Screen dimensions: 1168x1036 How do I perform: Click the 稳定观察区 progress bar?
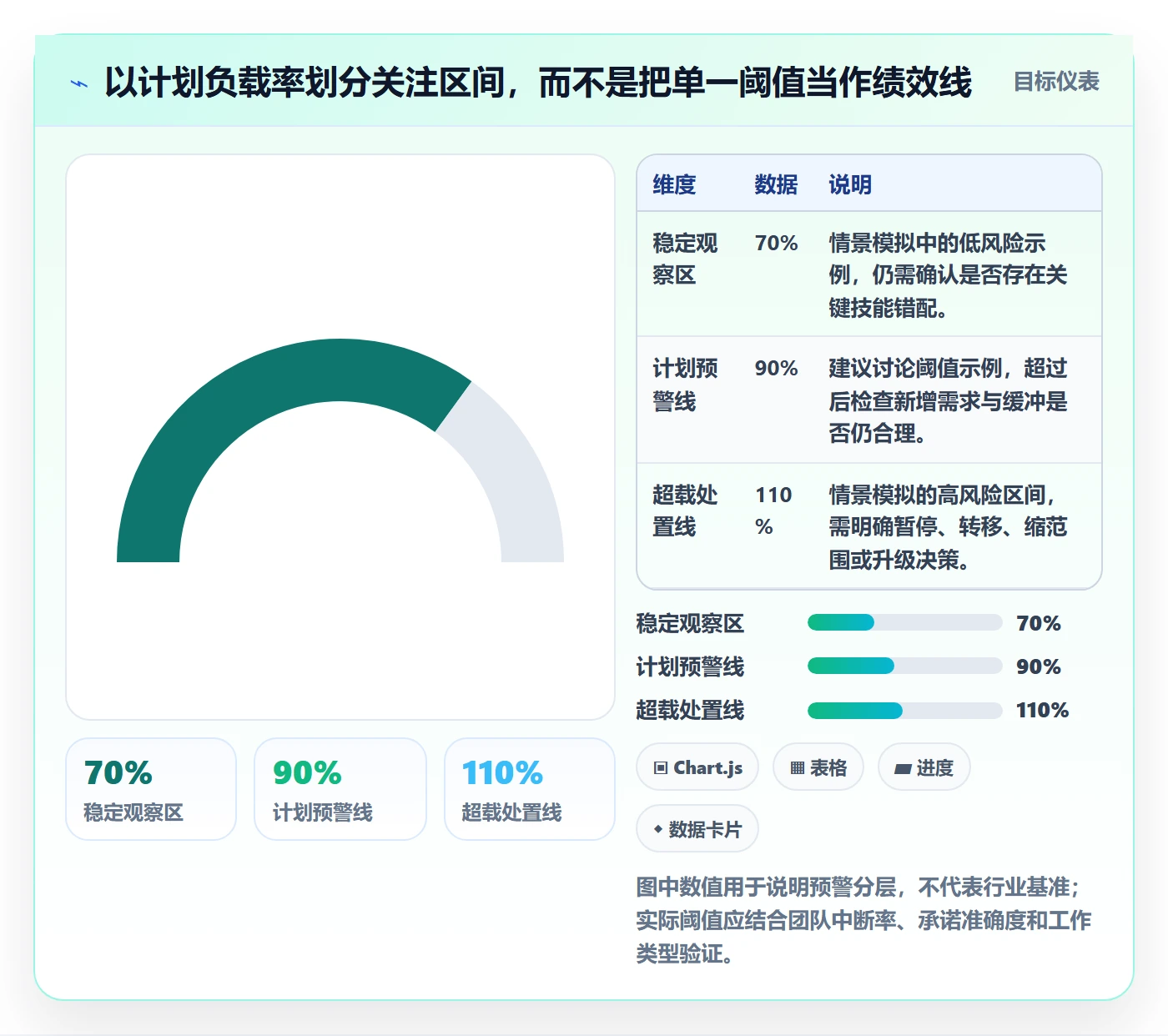coord(905,622)
